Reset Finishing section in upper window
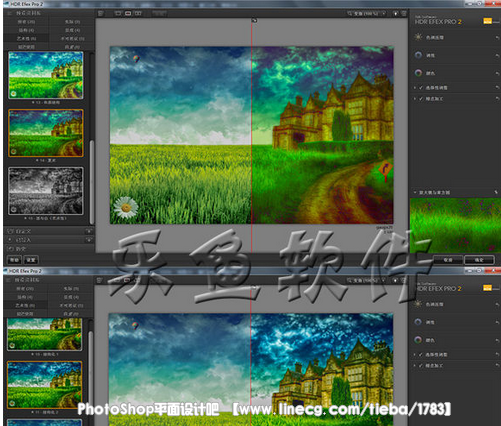 pos(497,99)
